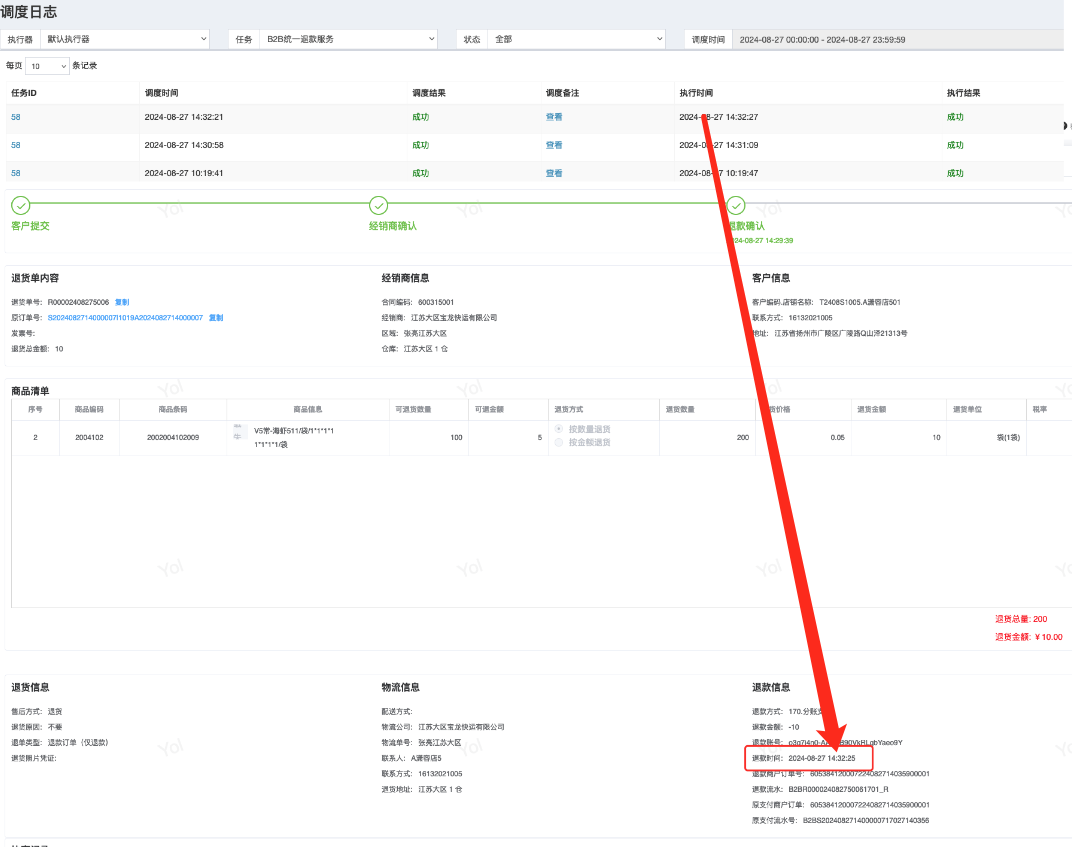Open the 执行器 dropdown showing 默认执行器

click(x=126, y=39)
